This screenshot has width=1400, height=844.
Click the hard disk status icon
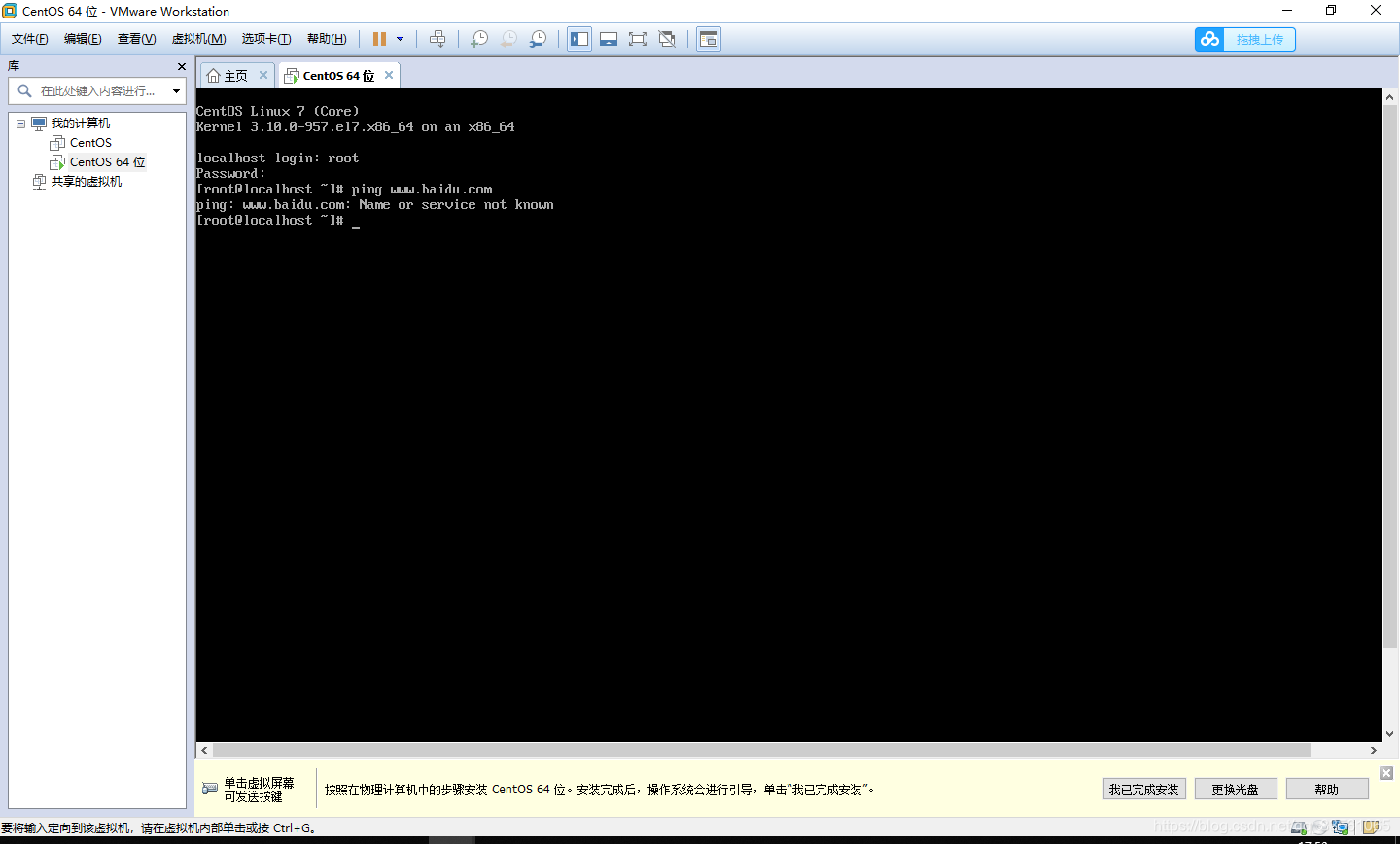point(1299,828)
